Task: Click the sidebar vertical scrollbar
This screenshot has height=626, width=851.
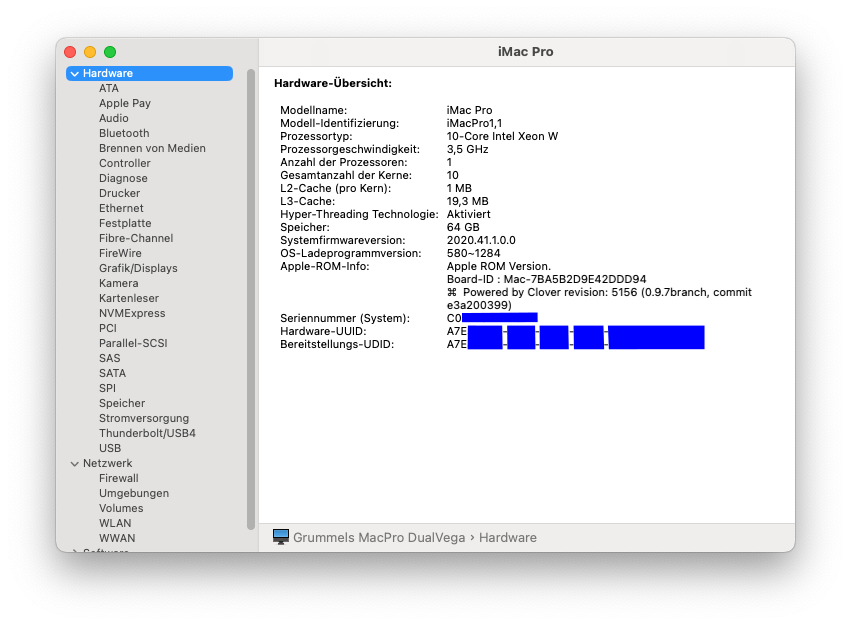Action: point(251,299)
